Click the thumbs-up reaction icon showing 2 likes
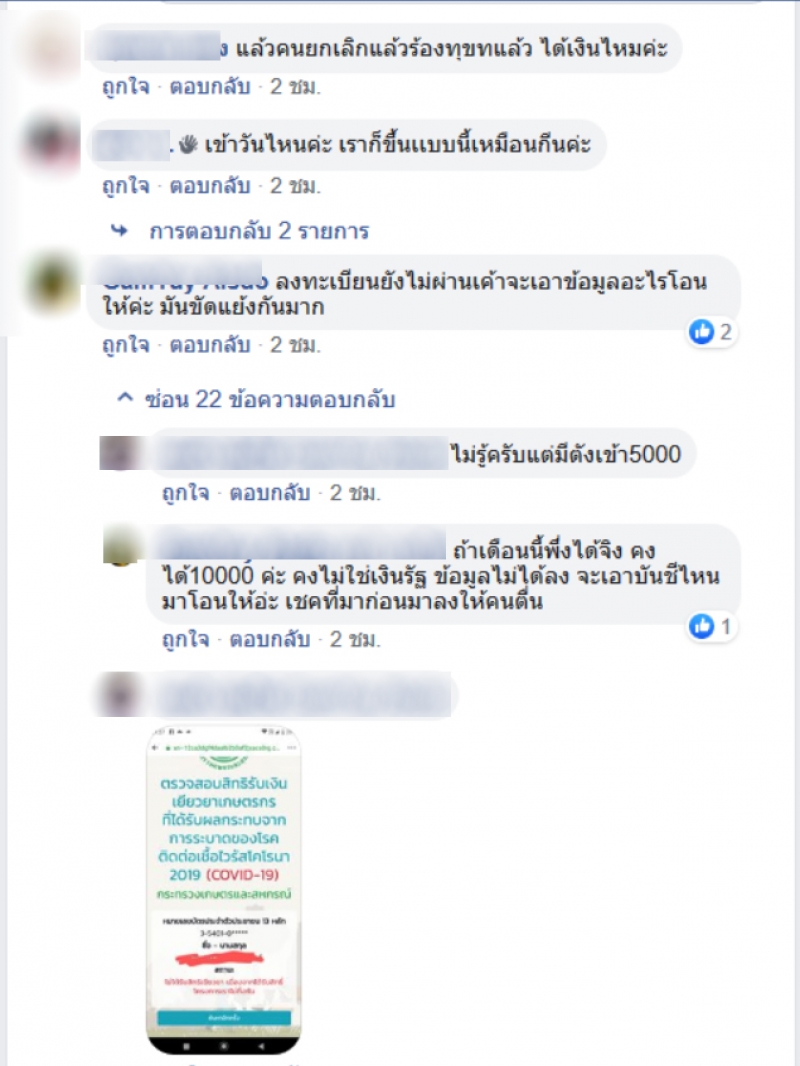Screen dimensions: 800x1066 [x=701, y=332]
